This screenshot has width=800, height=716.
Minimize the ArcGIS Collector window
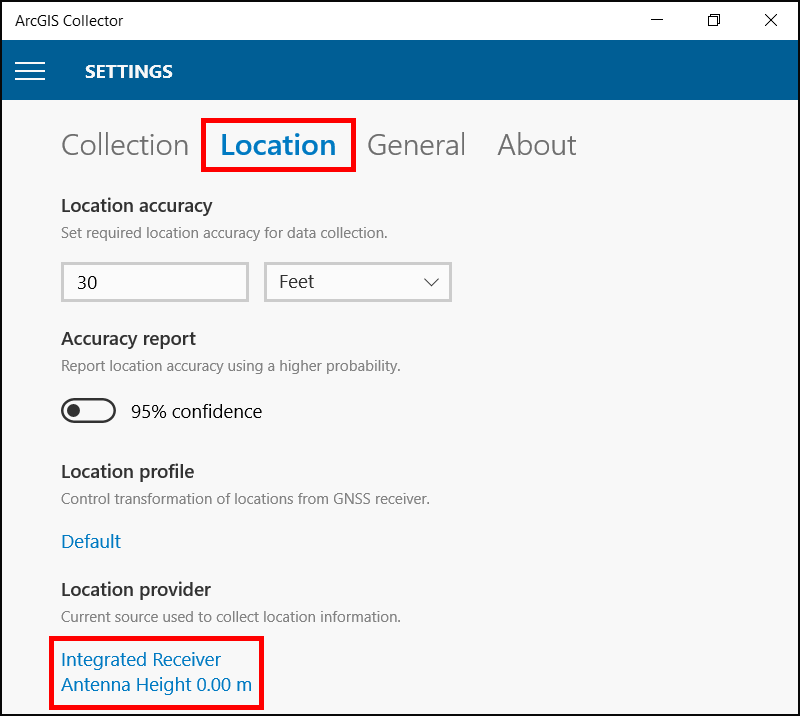[657, 20]
